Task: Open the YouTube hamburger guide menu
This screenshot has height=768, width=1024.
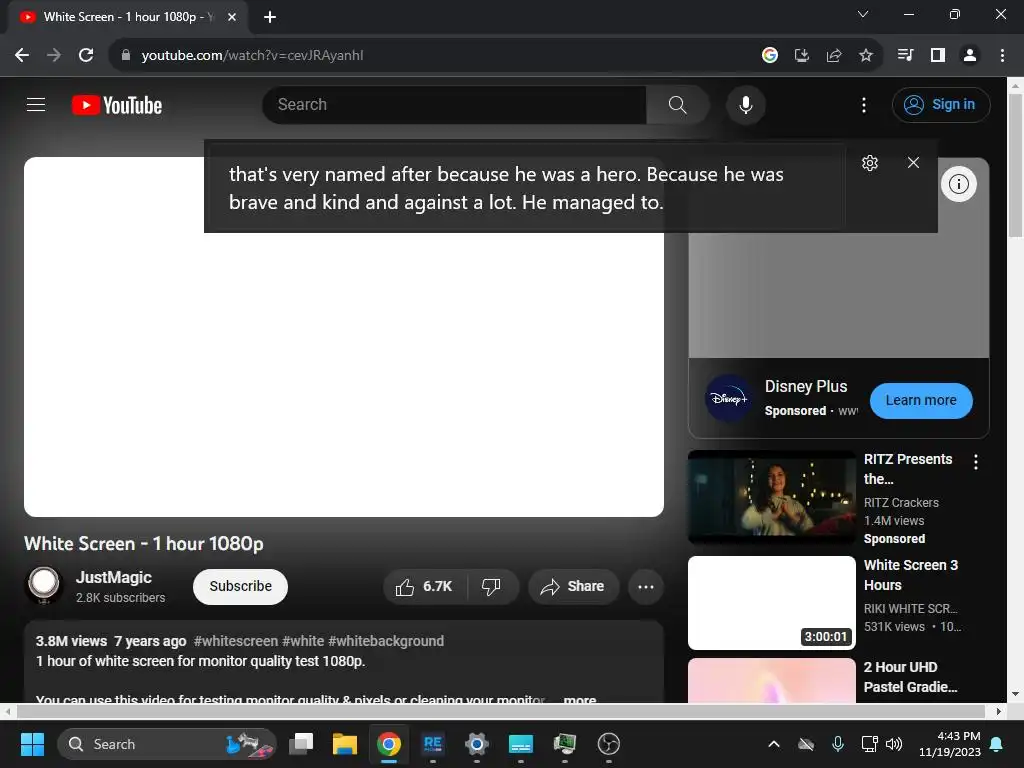Action: point(36,104)
